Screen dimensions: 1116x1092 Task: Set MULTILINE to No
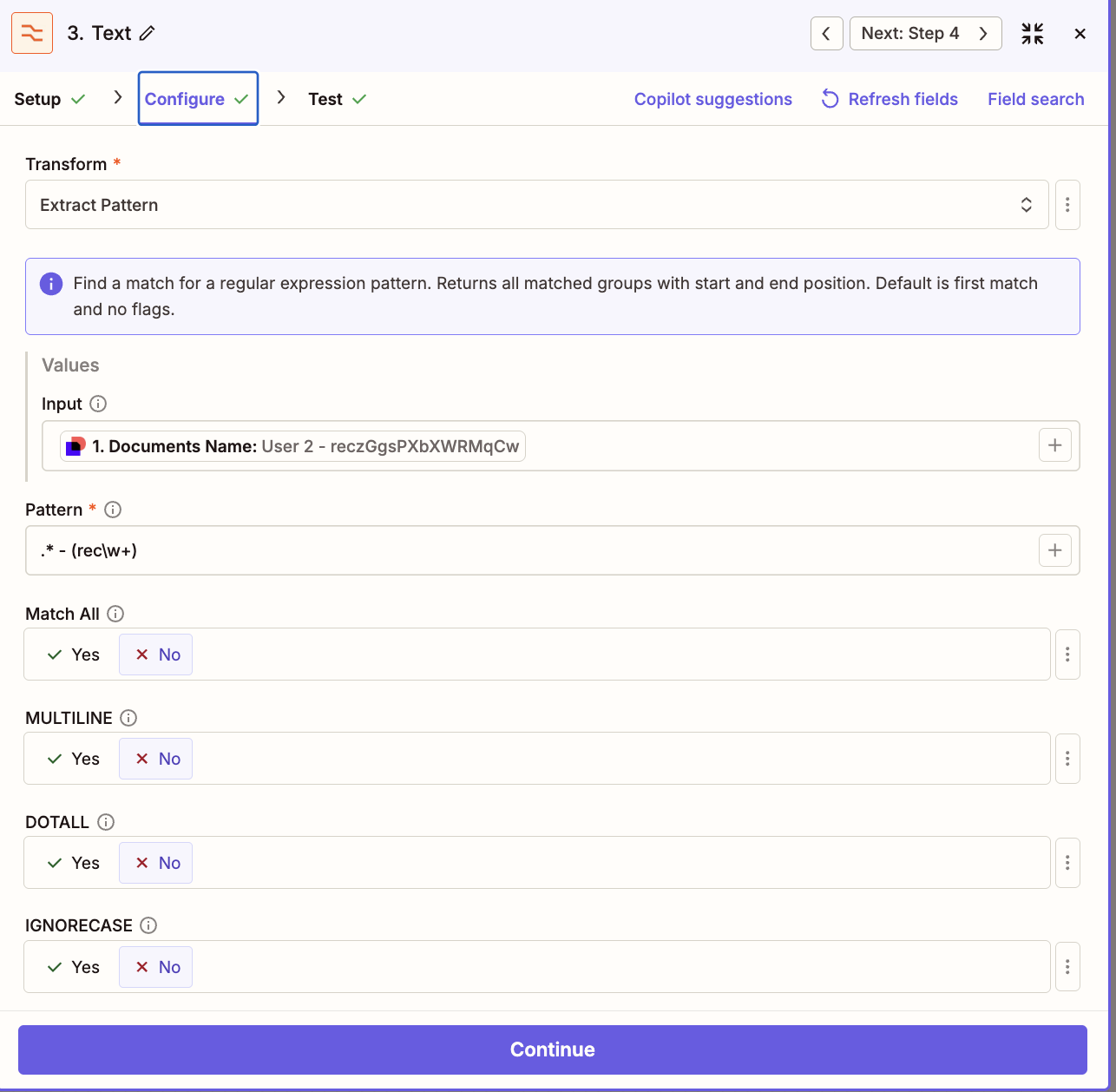(x=157, y=759)
